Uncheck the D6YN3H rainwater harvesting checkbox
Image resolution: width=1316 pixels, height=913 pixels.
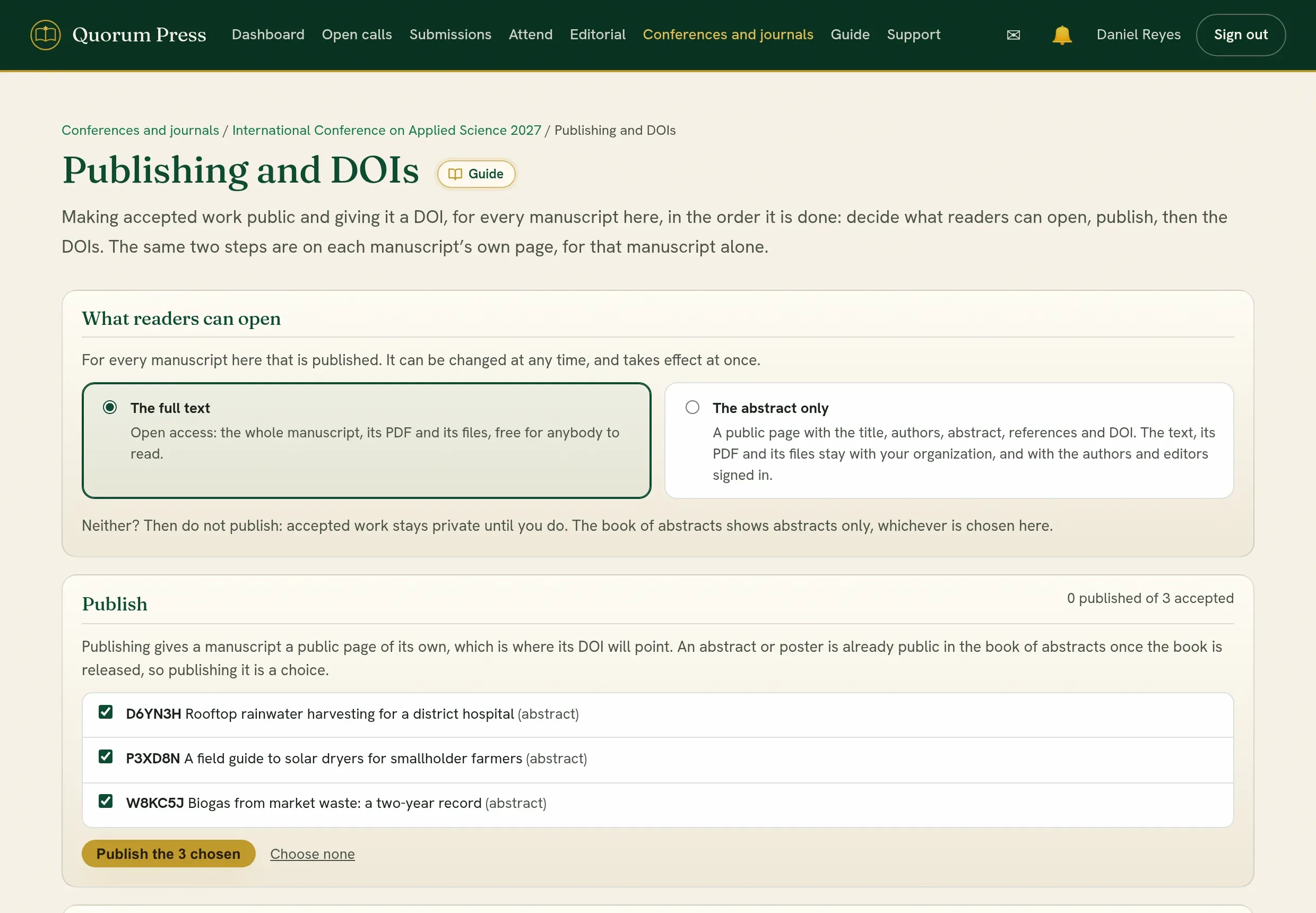tap(105, 712)
